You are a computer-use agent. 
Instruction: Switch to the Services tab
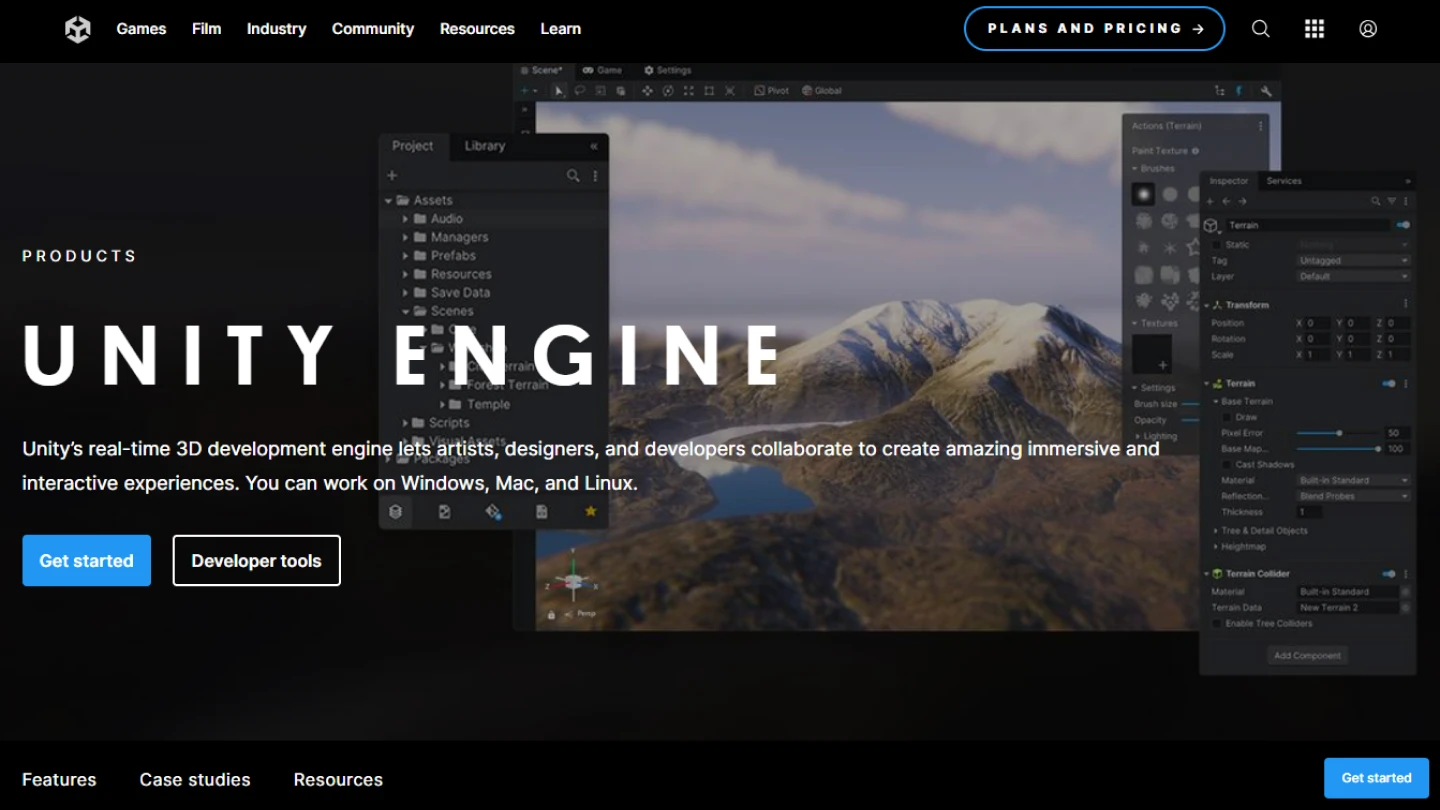pos(1284,181)
